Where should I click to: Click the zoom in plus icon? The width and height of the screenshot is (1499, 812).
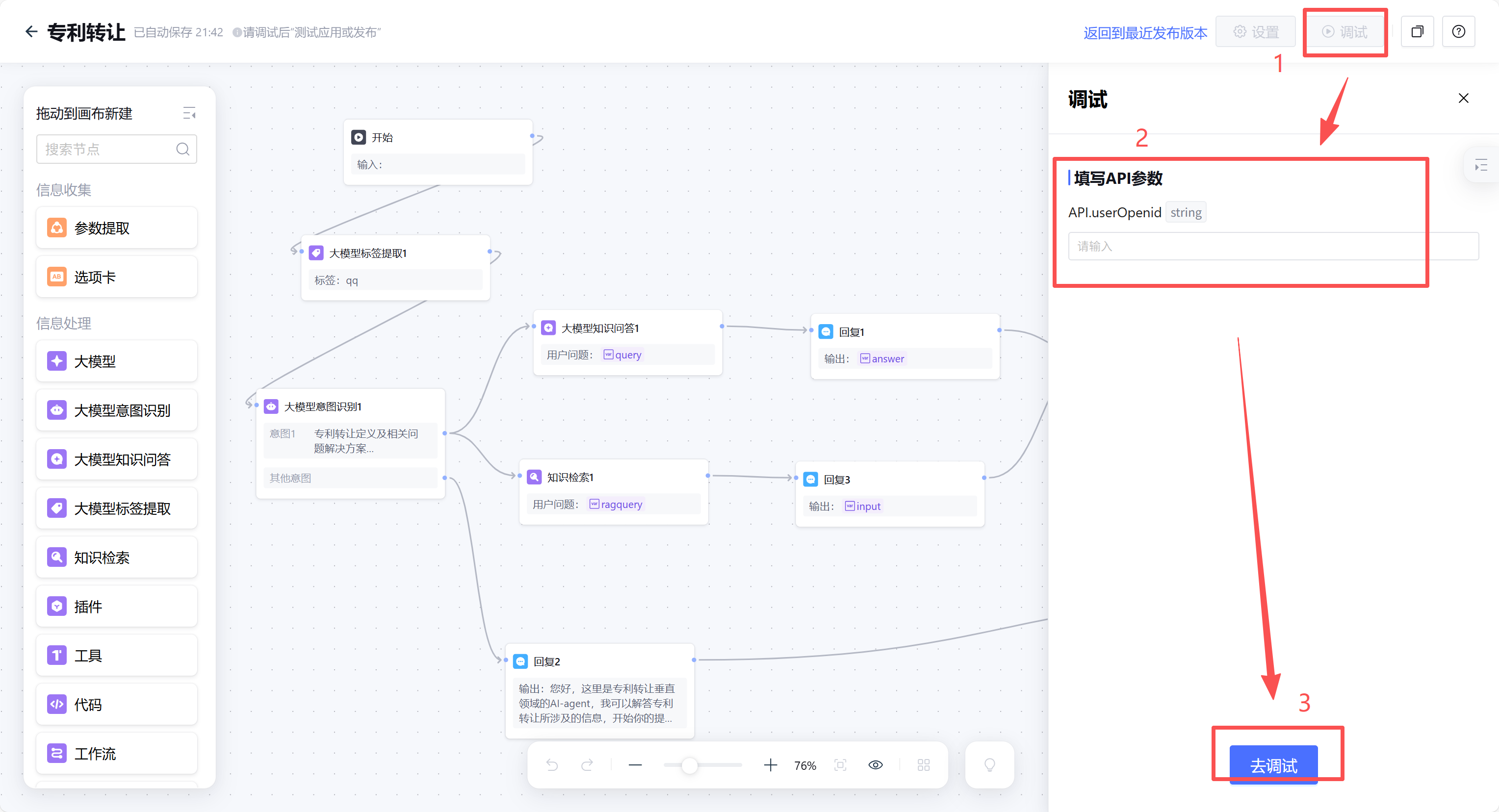click(770, 765)
